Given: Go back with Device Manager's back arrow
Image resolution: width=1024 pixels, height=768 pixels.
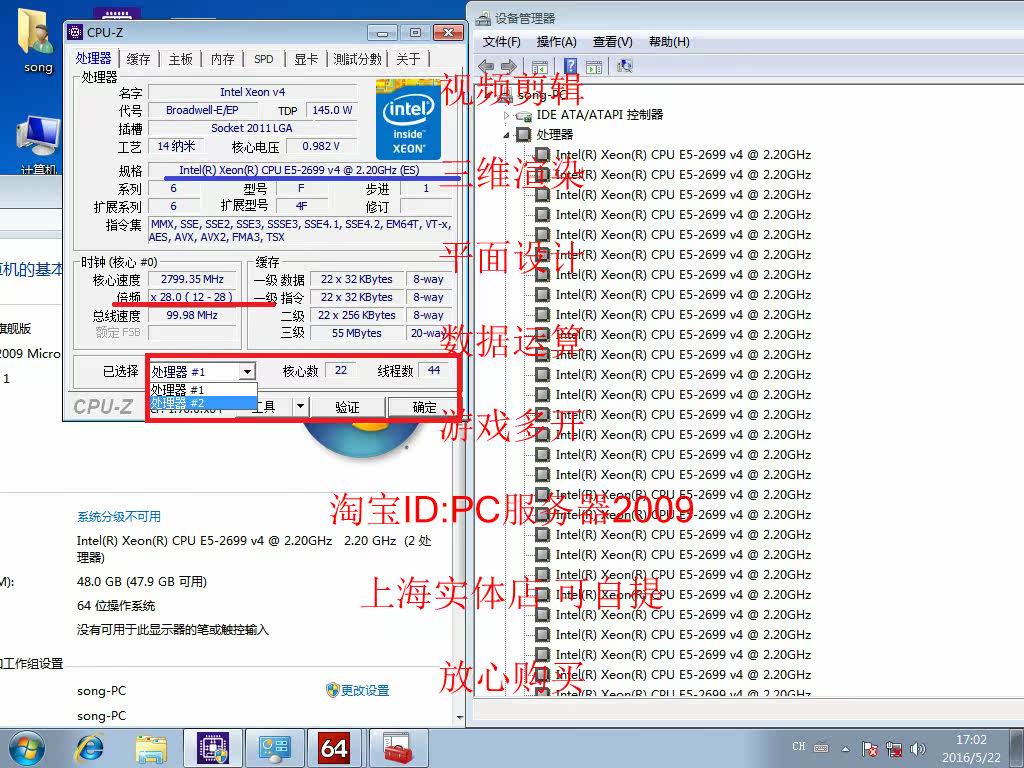Looking at the screenshot, I should click(x=486, y=66).
